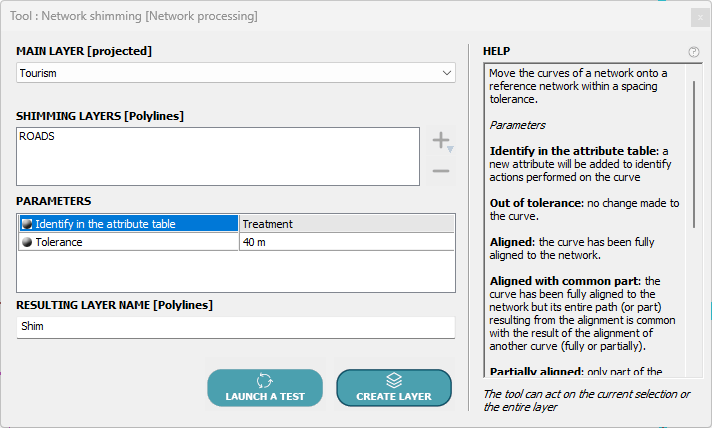Click the sphere icon beside Tolerance
Image resolution: width=712 pixels, height=428 pixels.
tap(27, 242)
